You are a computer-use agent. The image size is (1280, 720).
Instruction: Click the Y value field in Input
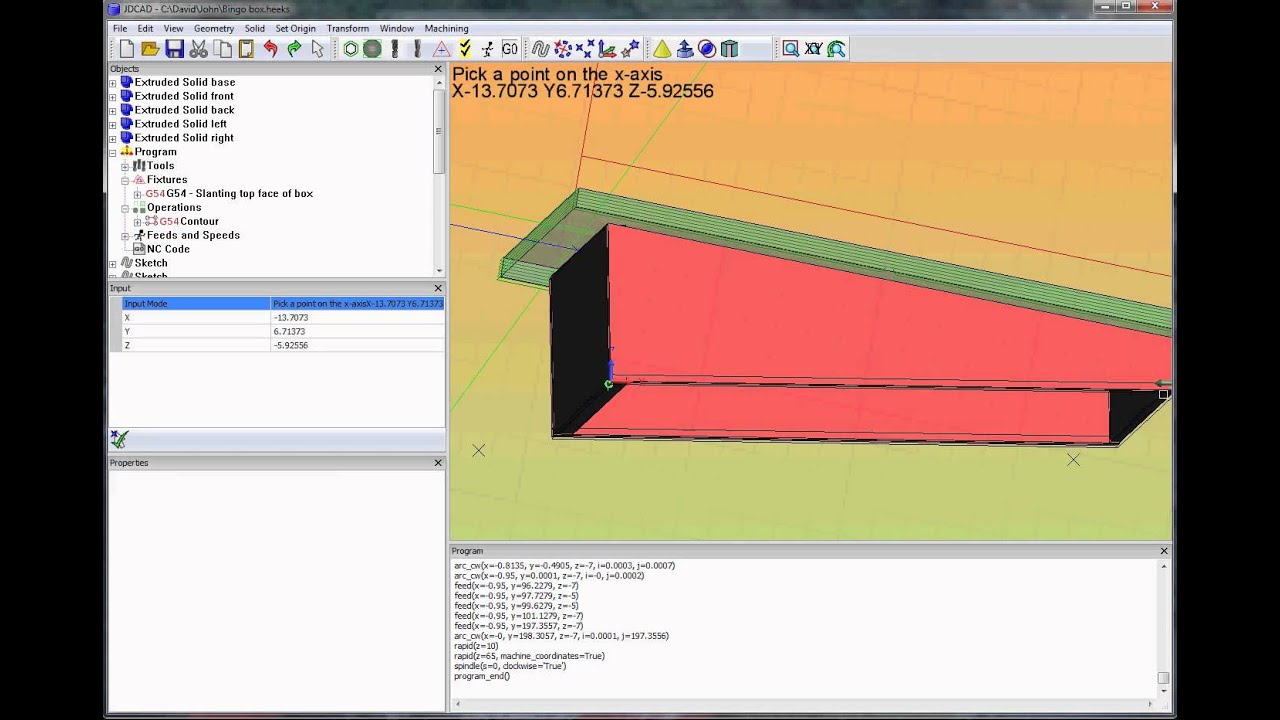coord(358,331)
